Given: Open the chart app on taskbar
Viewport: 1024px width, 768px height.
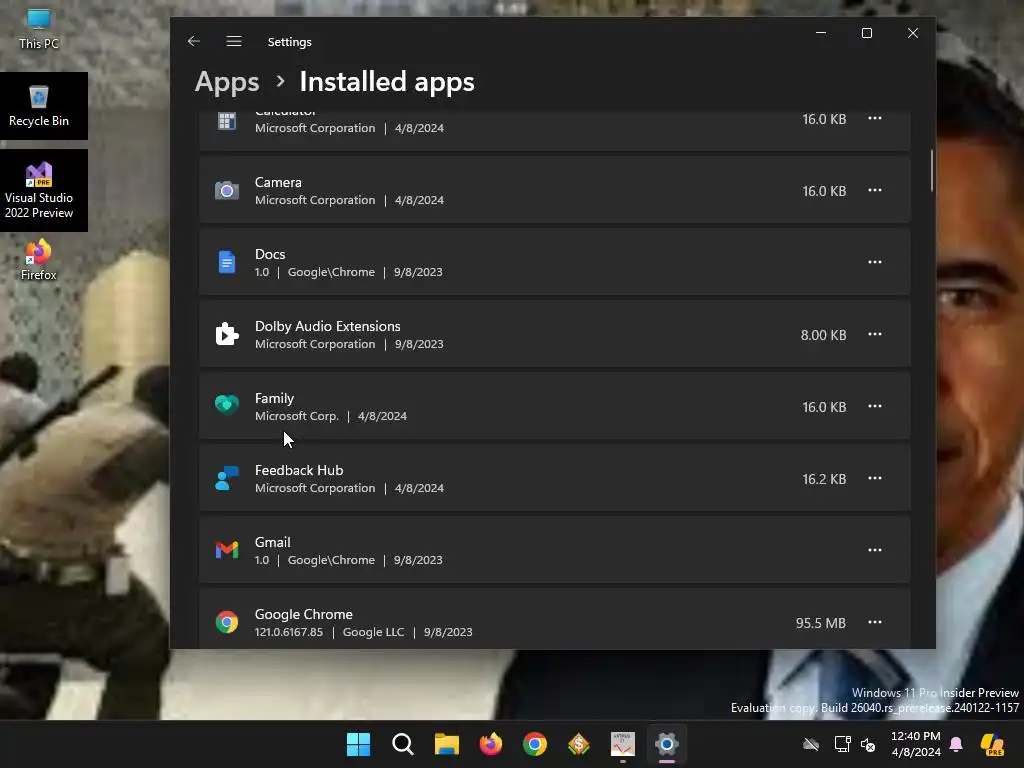Looking at the screenshot, I should point(622,744).
